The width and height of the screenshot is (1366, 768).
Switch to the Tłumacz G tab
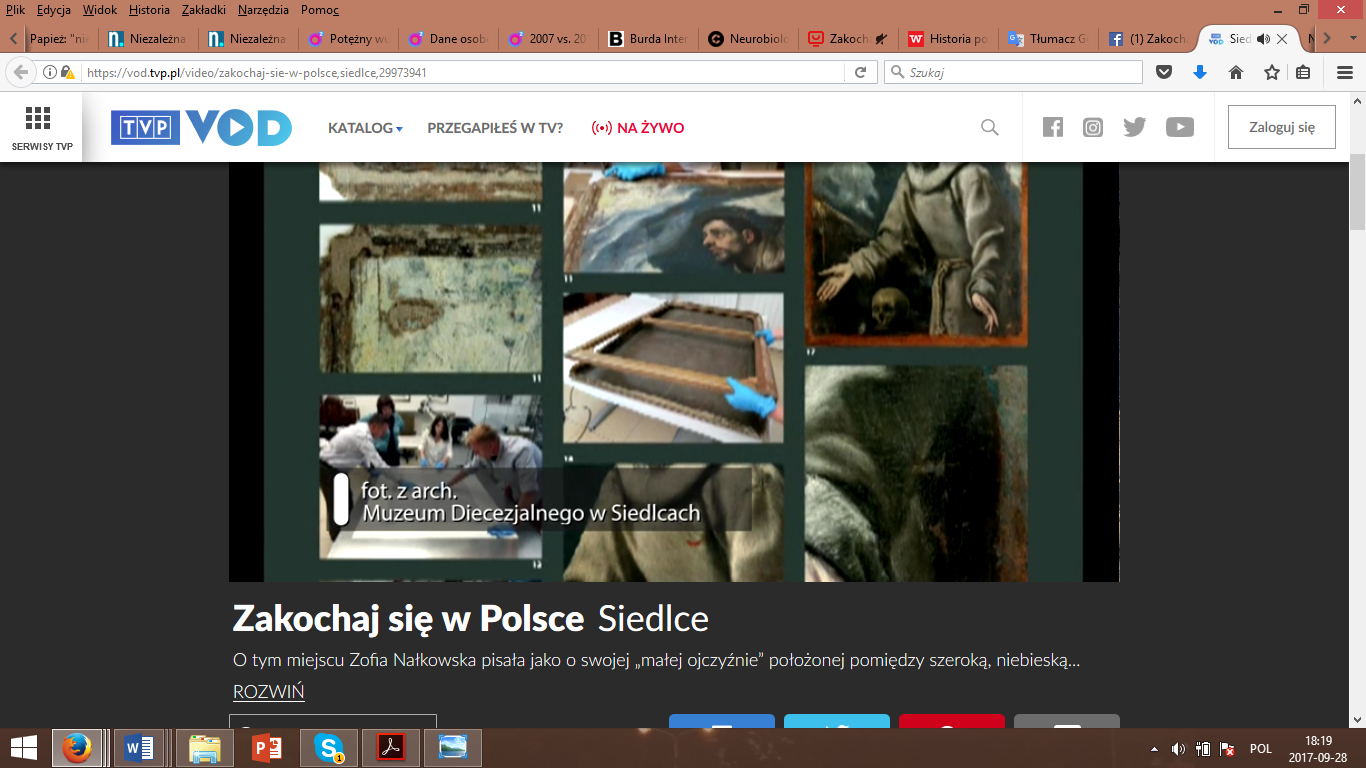click(x=1049, y=39)
